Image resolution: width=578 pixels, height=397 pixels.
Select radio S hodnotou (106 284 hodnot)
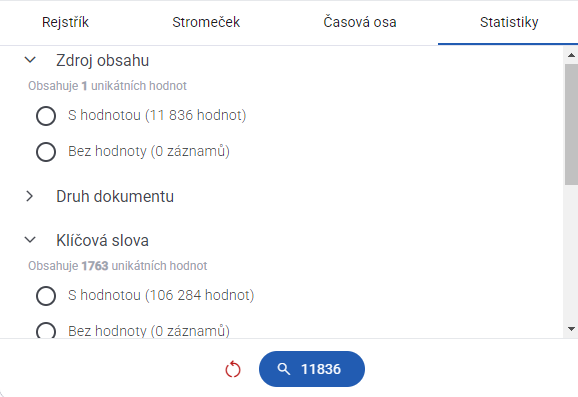pyautogui.click(x=46, y=296)
